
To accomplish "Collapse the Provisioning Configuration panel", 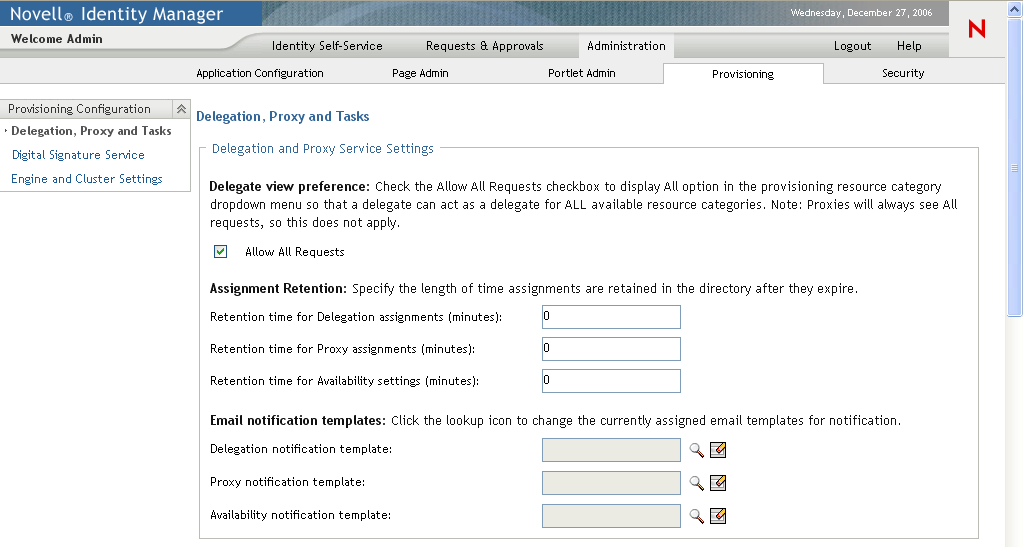I will click(x=181, y=109).
